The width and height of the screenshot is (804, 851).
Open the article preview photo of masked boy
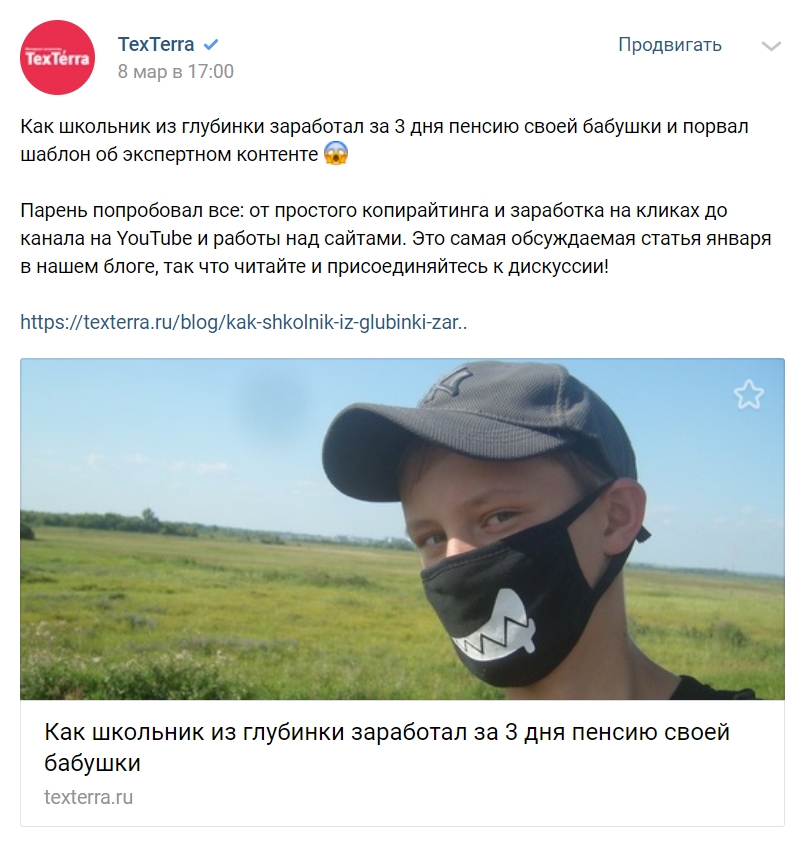pyautogui.click(x=402, y=529)
